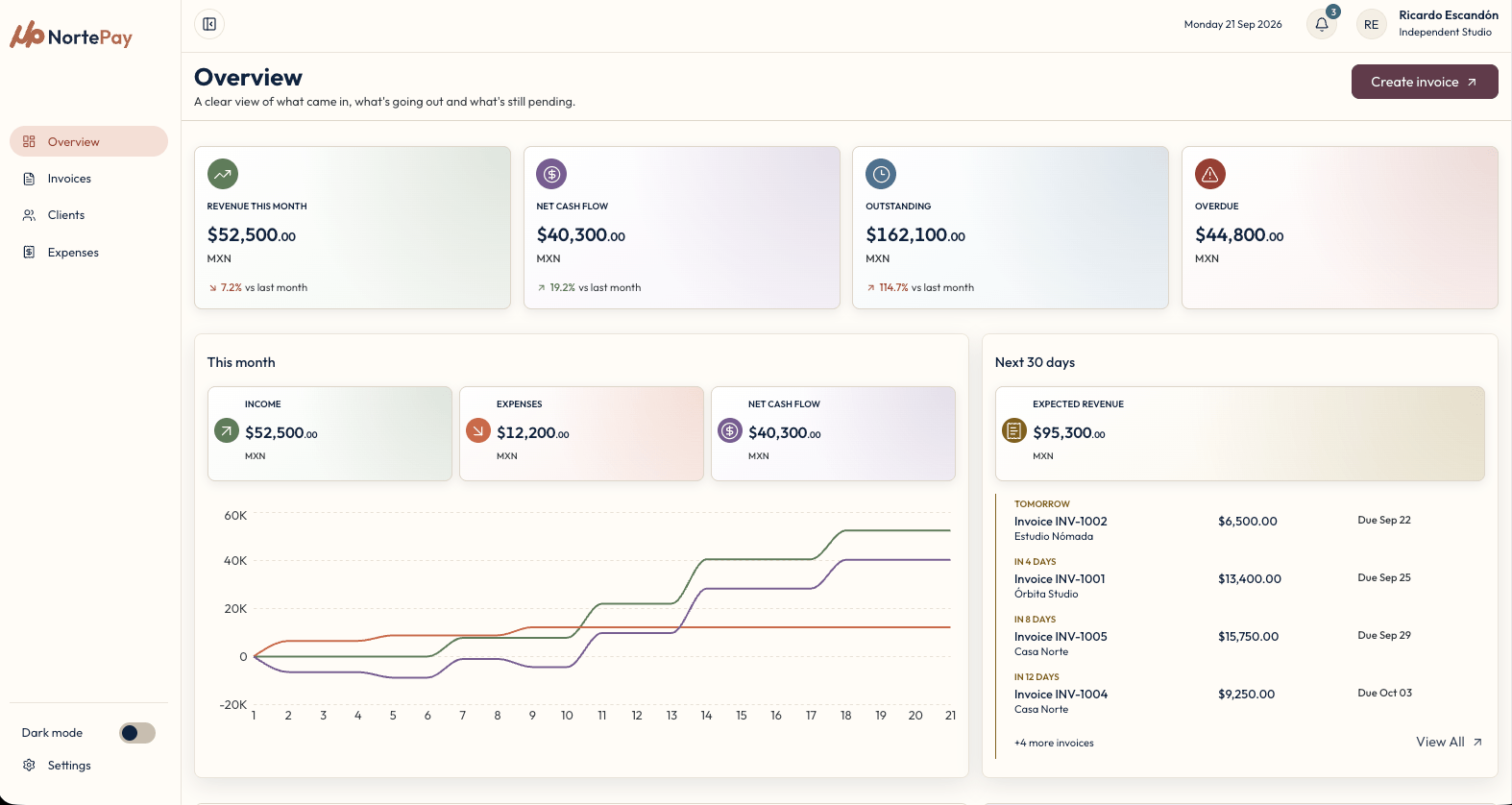
Task: Click the blue Outstanding clock icon
Action: click(x=881, y=174)
